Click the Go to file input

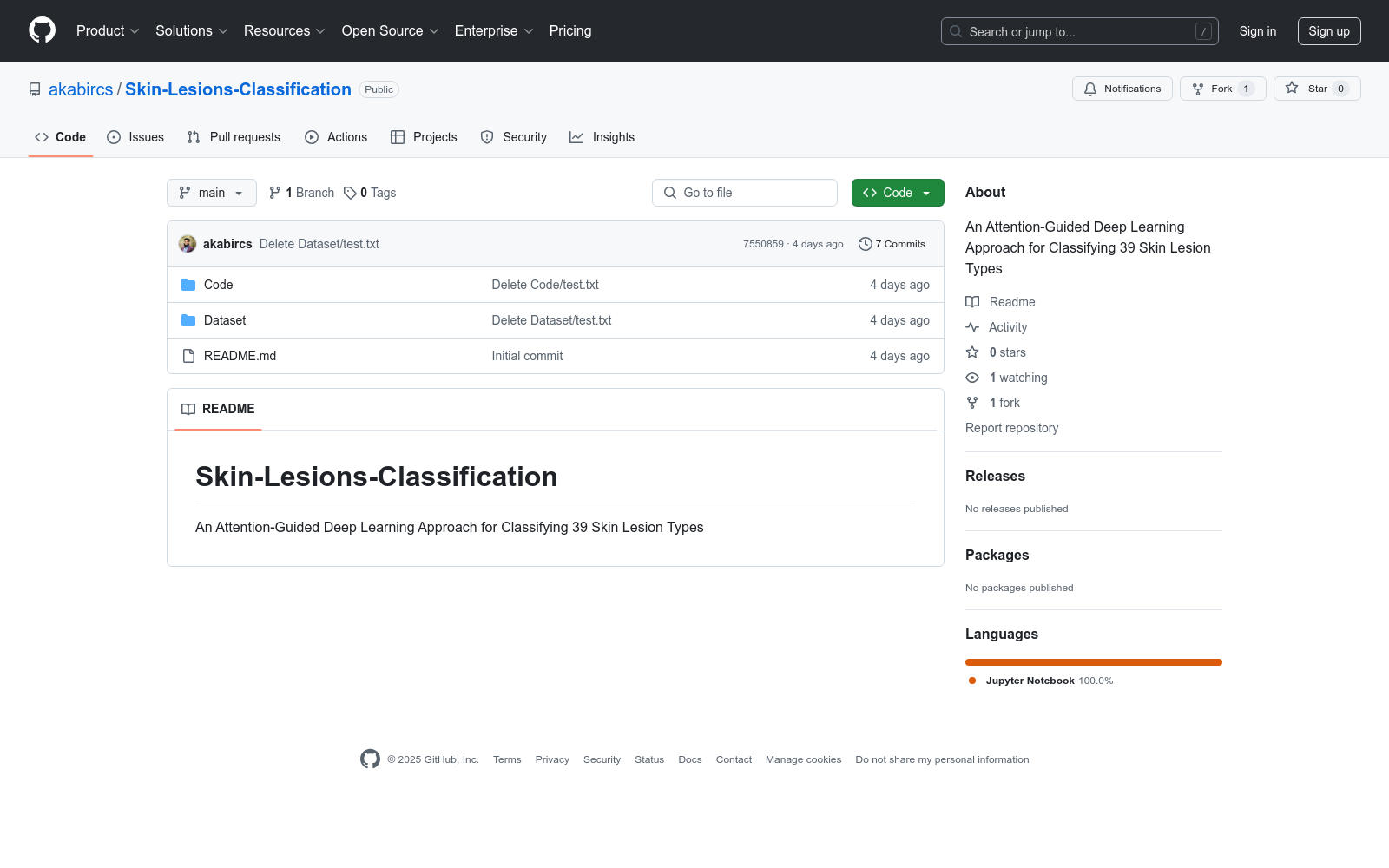coord(745,193)
